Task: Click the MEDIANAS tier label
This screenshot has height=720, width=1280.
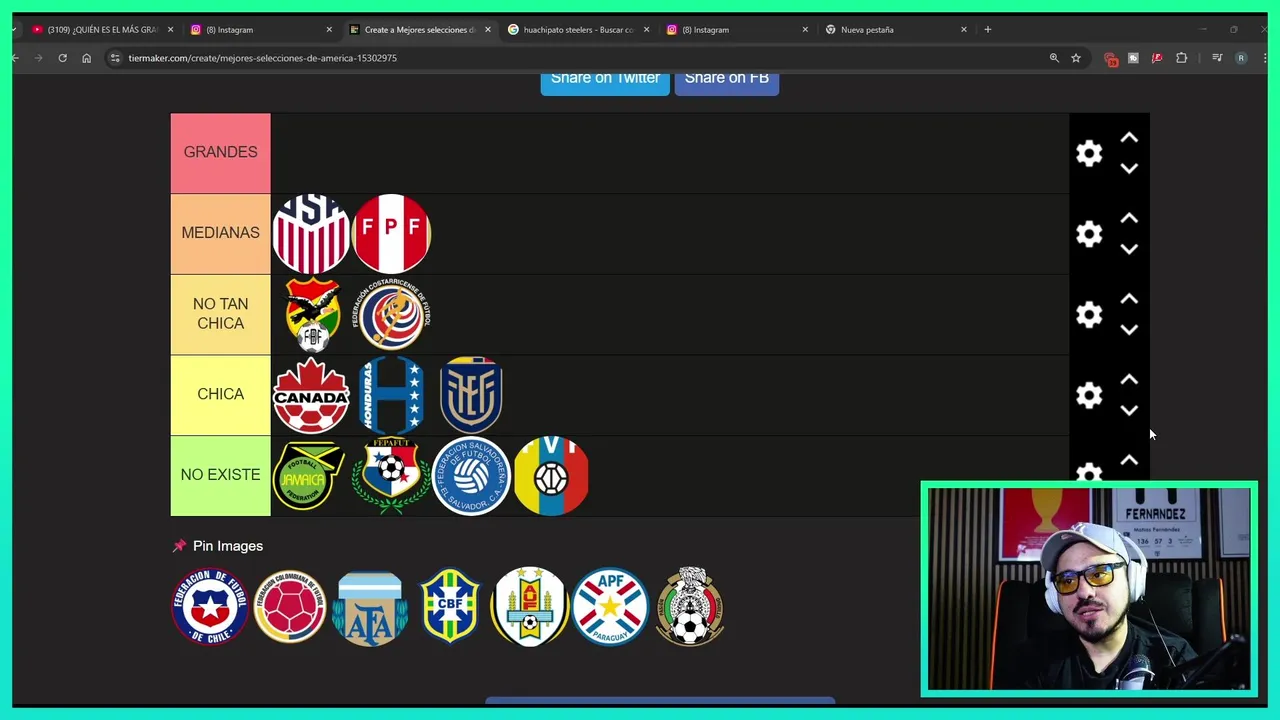Action: (x=221, y=234)
